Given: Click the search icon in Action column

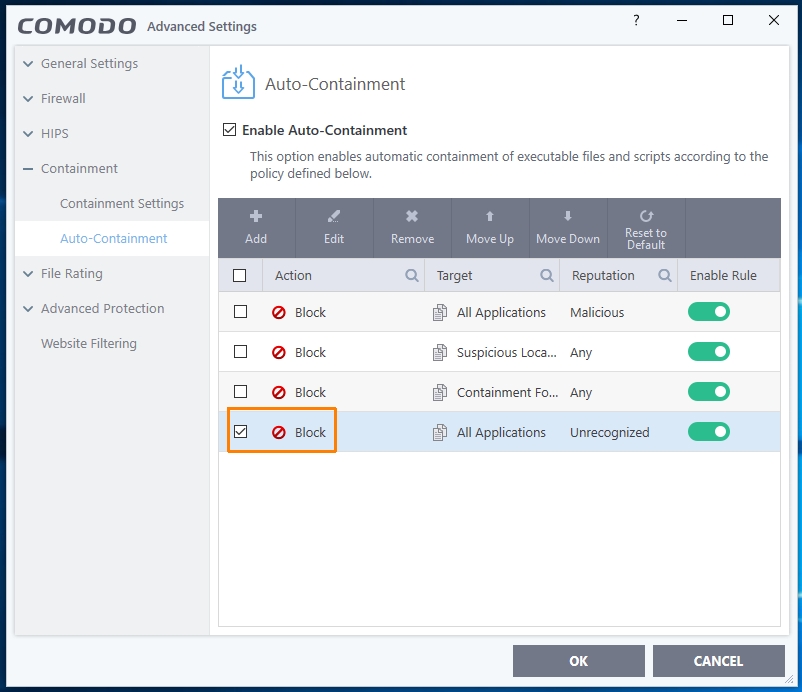Looking at the screenshot, I should pyautogui.click(x=412, y=275).
